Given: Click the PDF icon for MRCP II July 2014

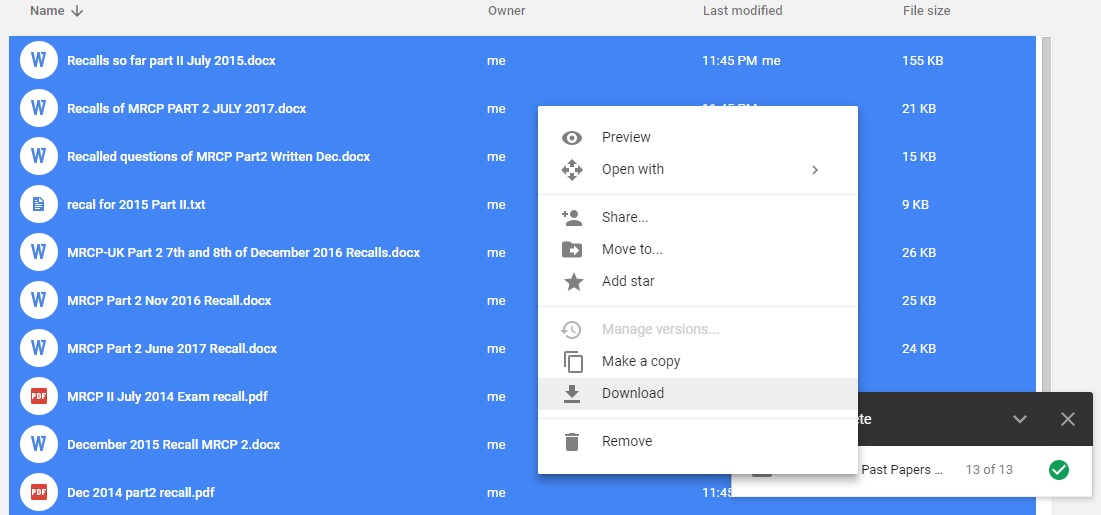Looking at the screenshot, I should 38,397.
